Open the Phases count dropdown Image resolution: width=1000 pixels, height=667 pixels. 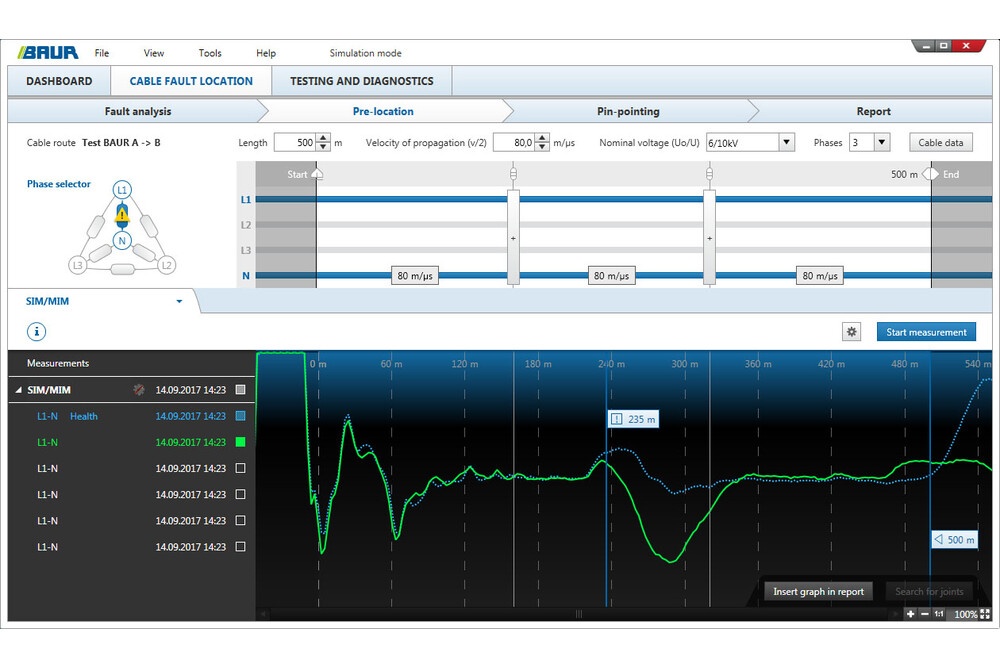(883, 142)
